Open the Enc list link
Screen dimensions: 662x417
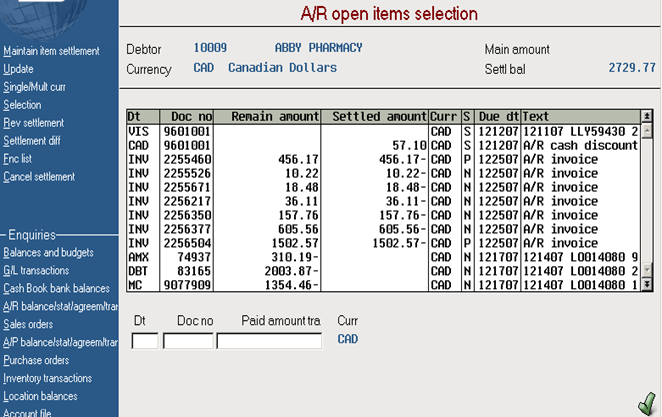[17, 159]
